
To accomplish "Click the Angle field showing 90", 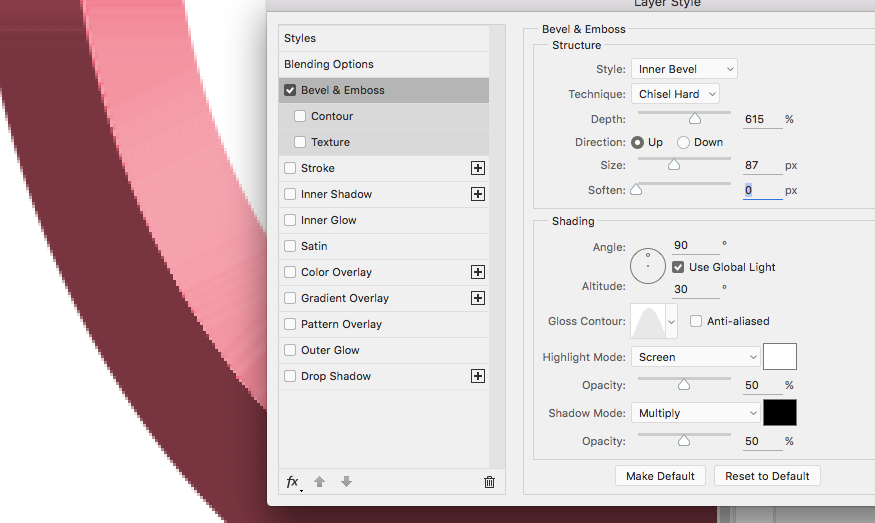I will [x=695, y=246].
